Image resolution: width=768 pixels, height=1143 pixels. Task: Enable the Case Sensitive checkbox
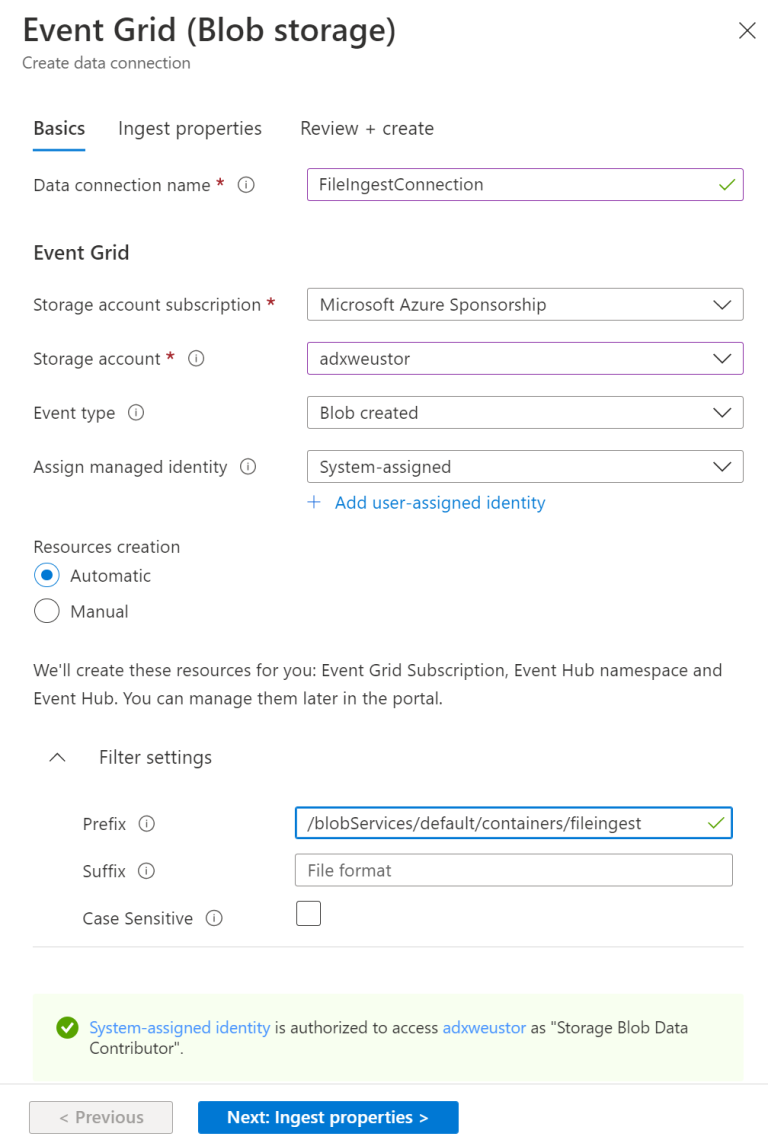(308, 913)
